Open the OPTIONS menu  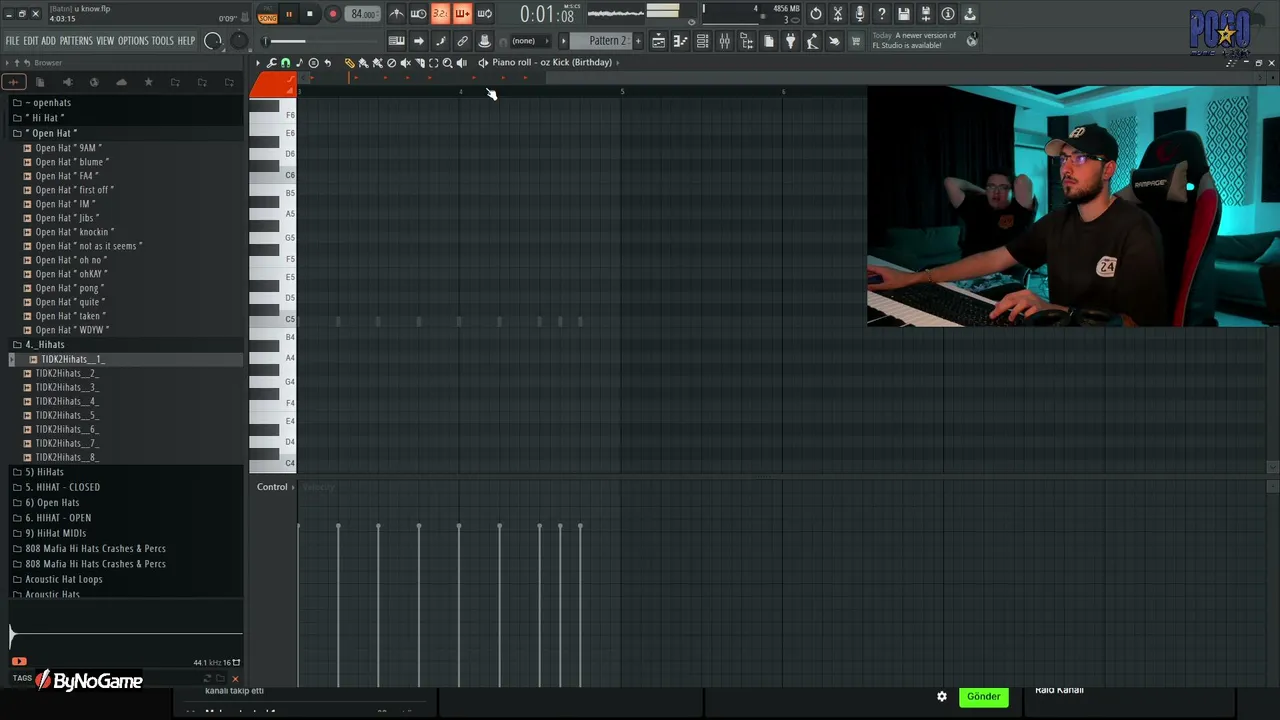tap(133, 41)
